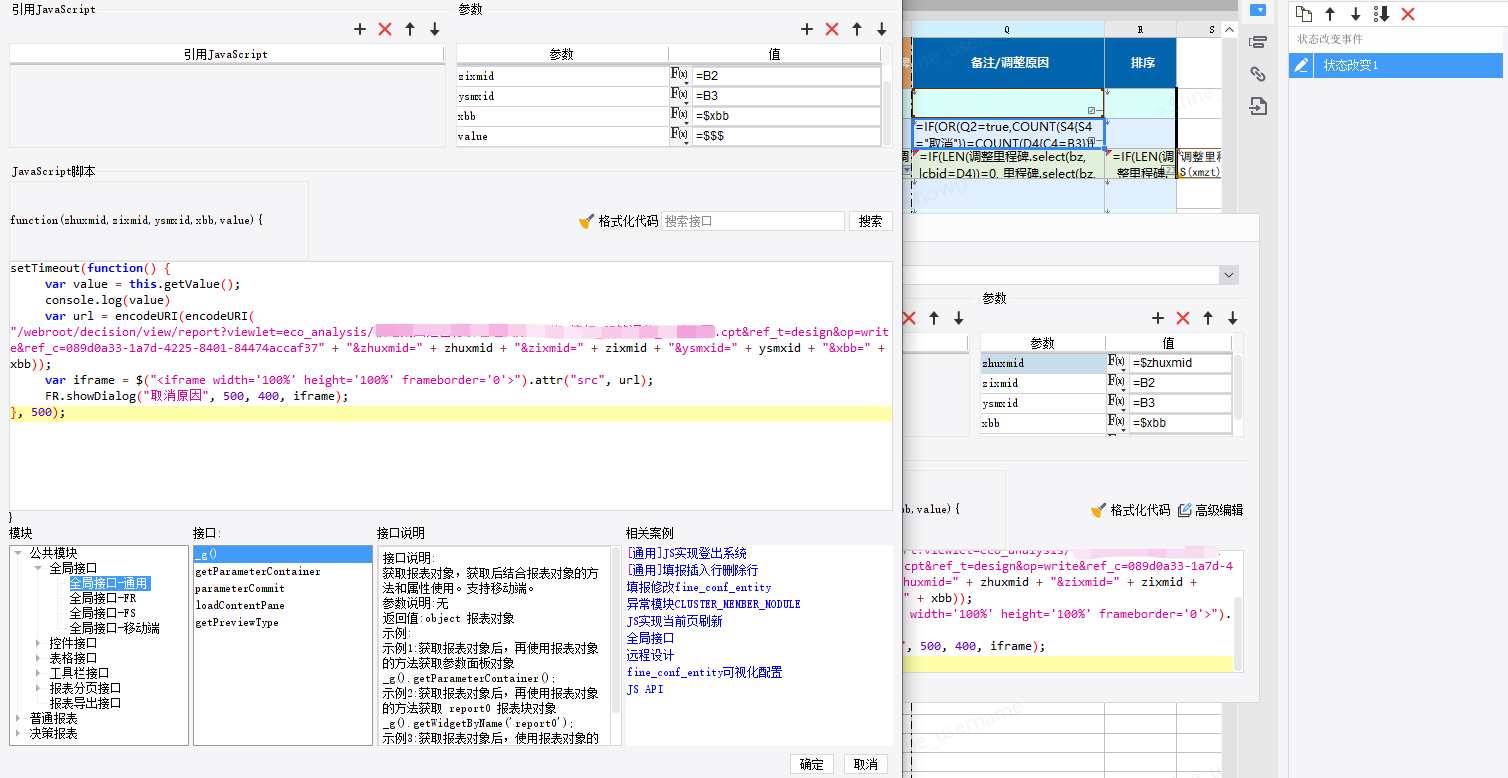Move 引用JavaScript entry down with arrow icon
Viewport: 1508px width, 778px height.
tap(435, 29)
